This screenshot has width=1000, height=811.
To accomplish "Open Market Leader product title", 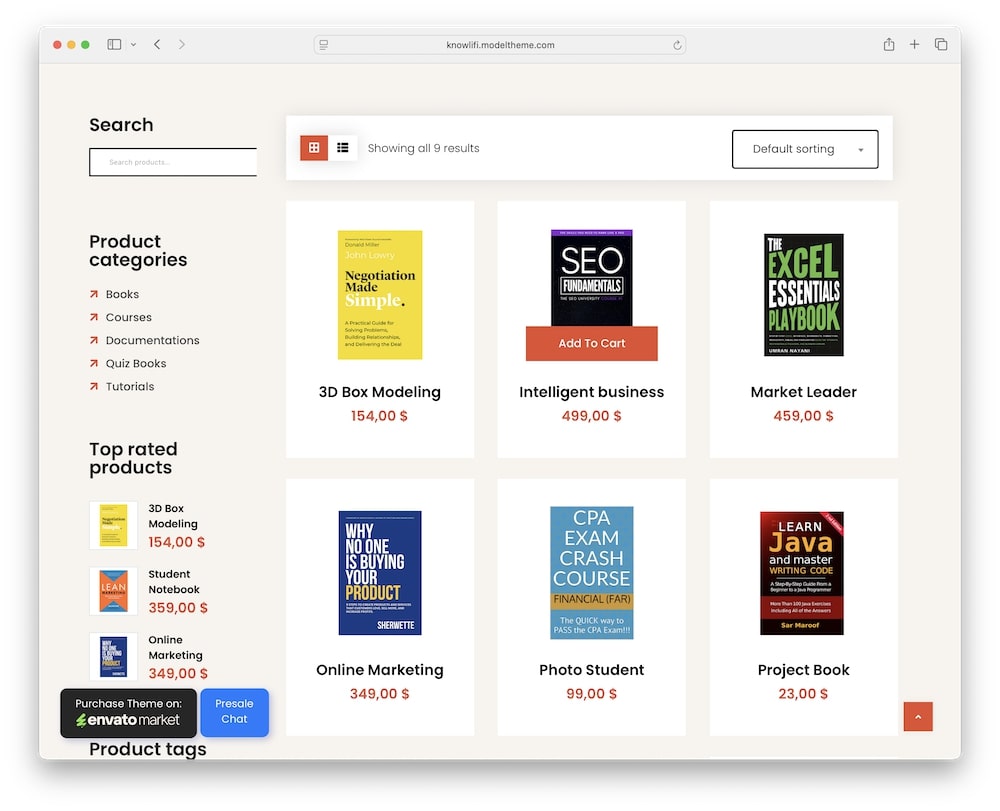I will click(804, 391).
